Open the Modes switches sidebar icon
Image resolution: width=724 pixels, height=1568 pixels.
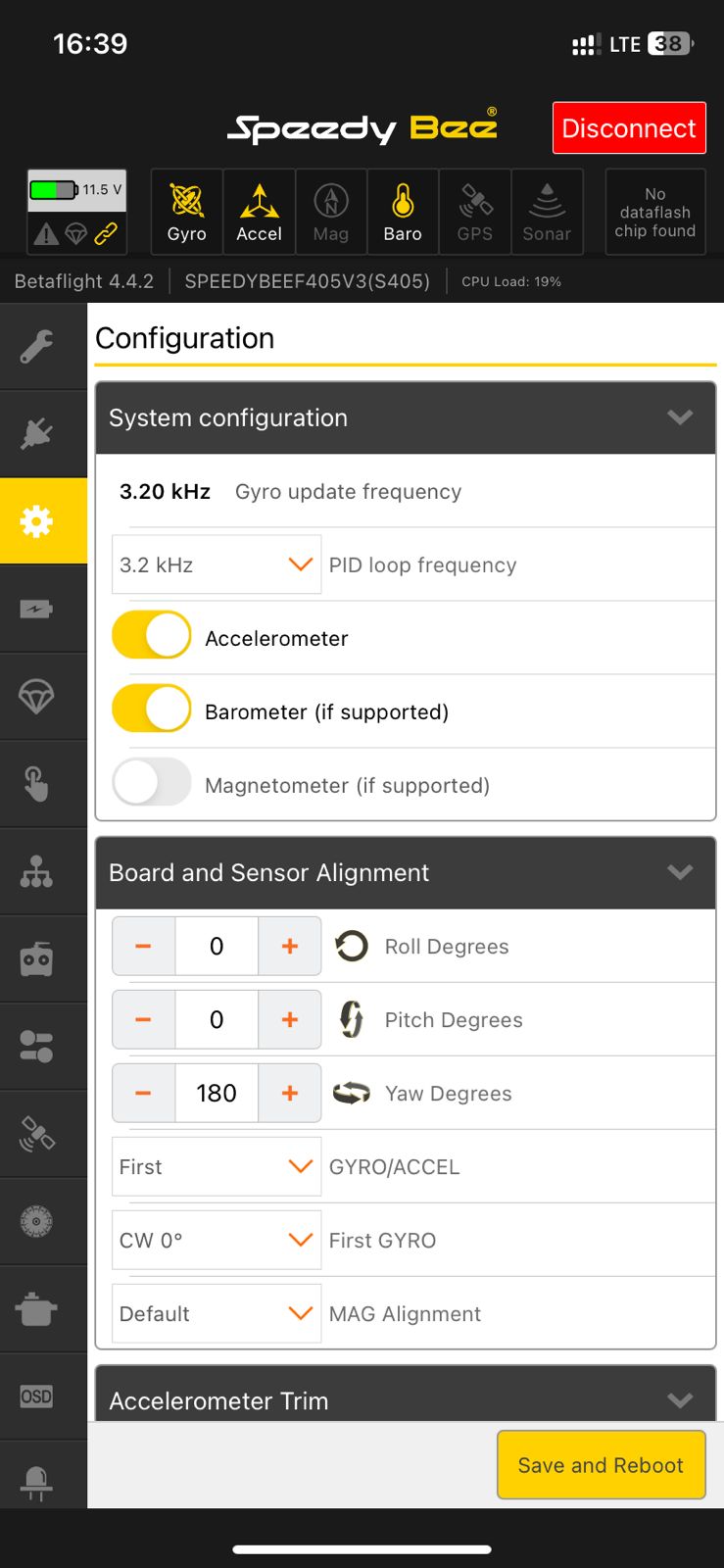[36, 1046]
